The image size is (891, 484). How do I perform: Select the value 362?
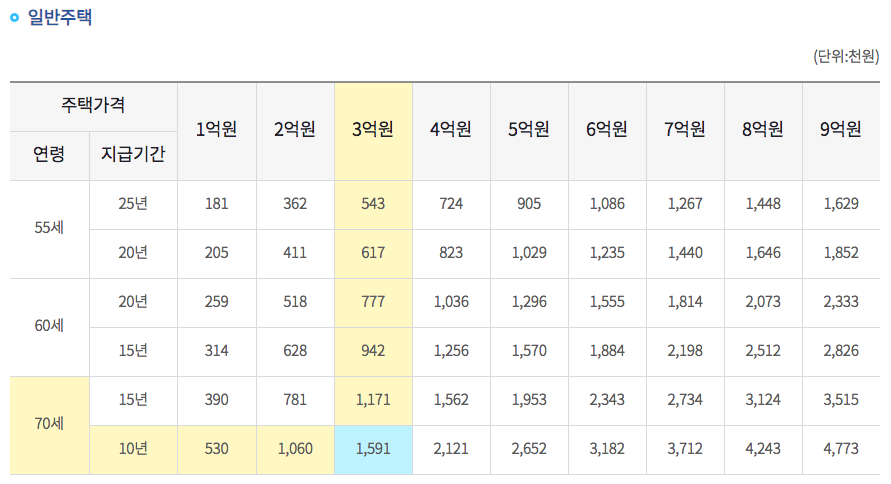click(x=295, y=205)
